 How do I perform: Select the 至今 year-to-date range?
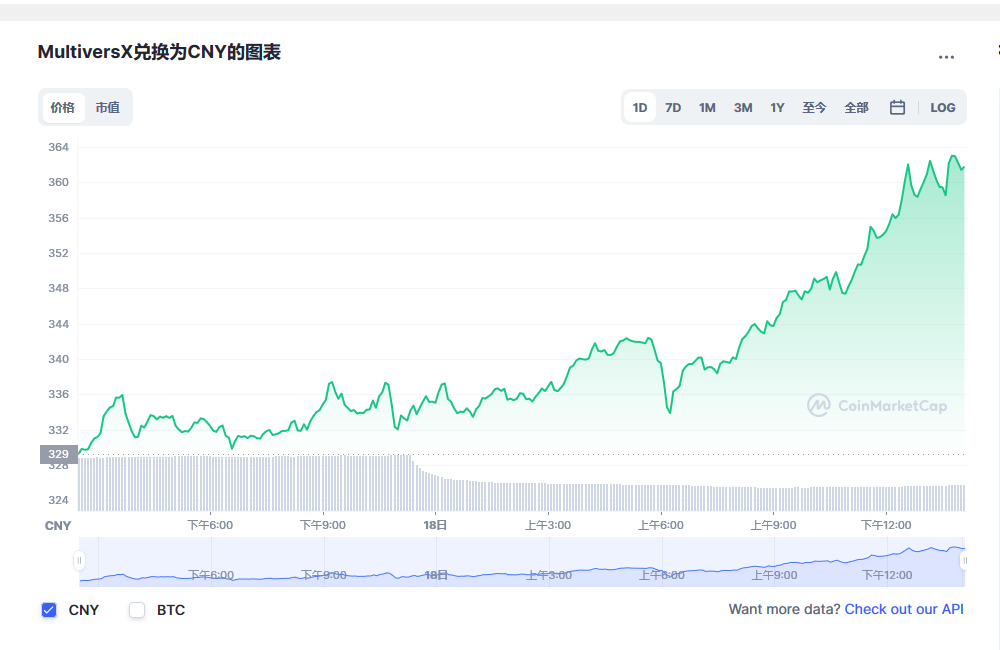pyautogui.click(x=814, y=107)
